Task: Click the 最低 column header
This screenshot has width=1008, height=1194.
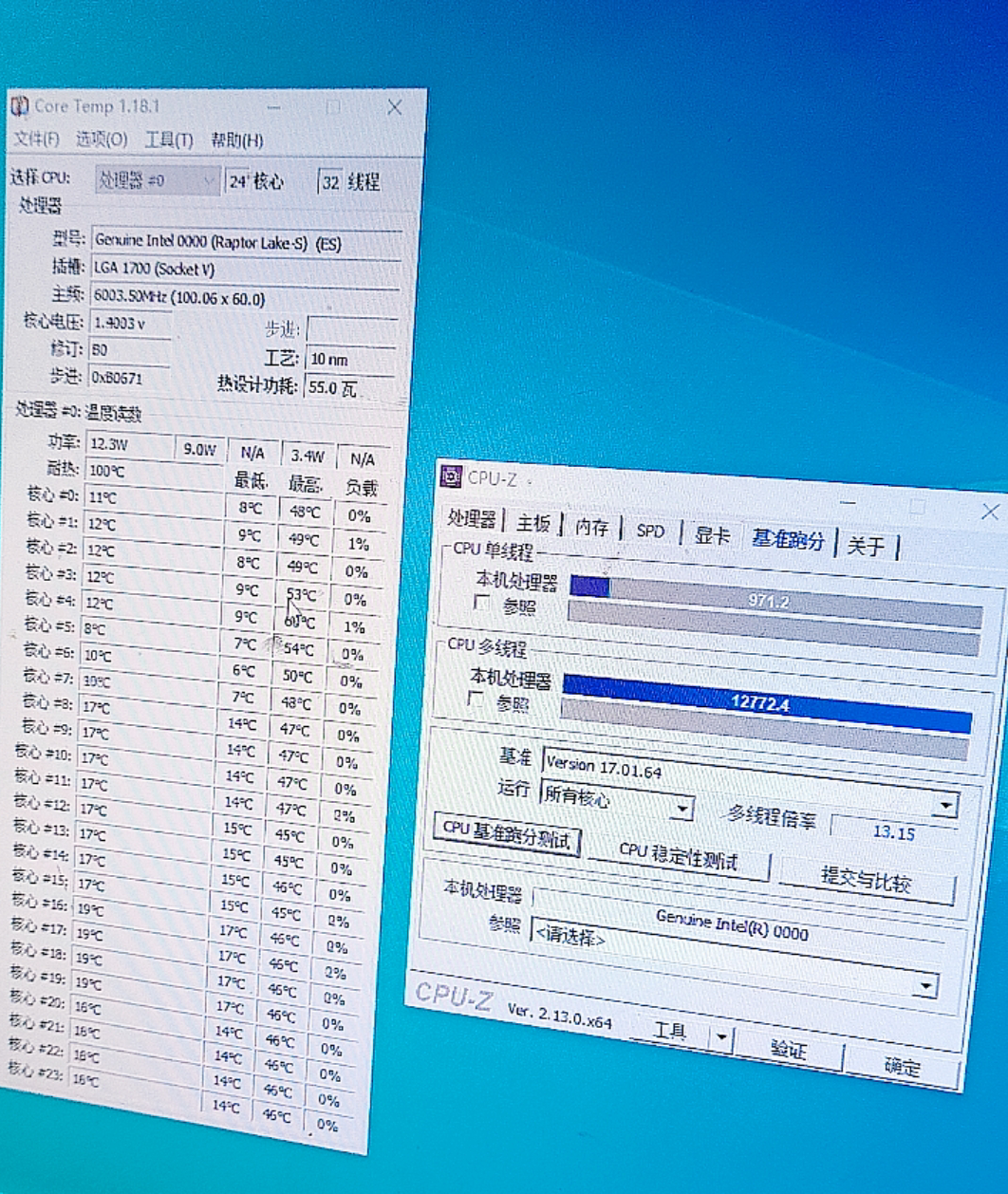Action: coord(251,481)
